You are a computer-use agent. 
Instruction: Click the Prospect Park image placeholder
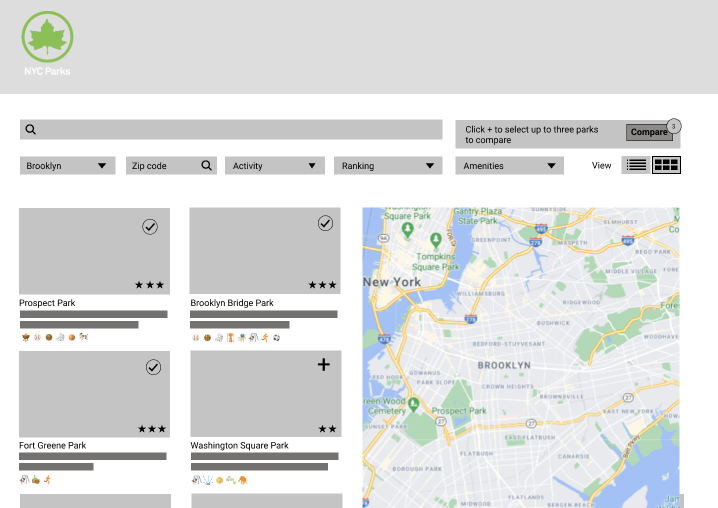[x=94, y=251]
